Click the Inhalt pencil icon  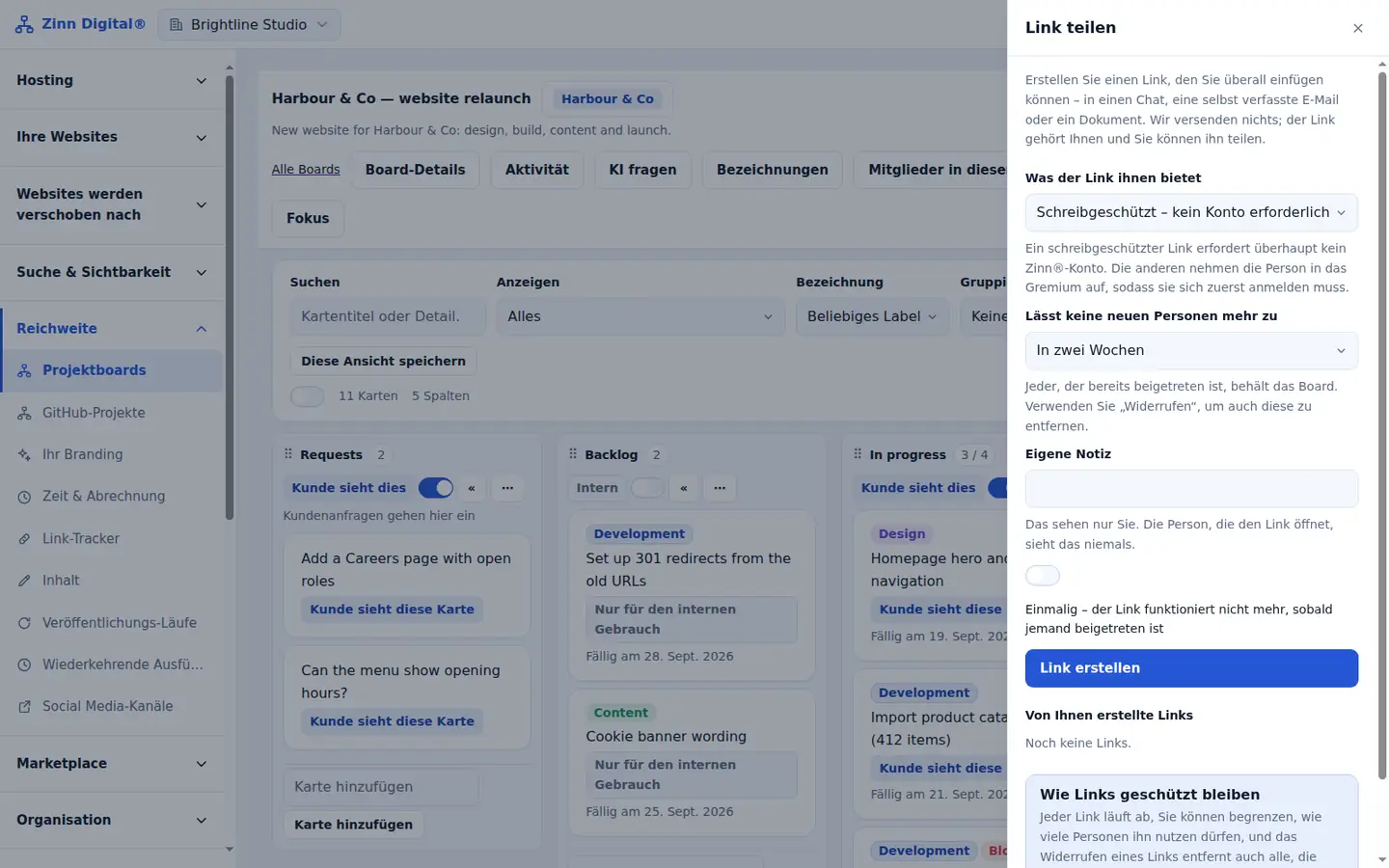(24, 581)
